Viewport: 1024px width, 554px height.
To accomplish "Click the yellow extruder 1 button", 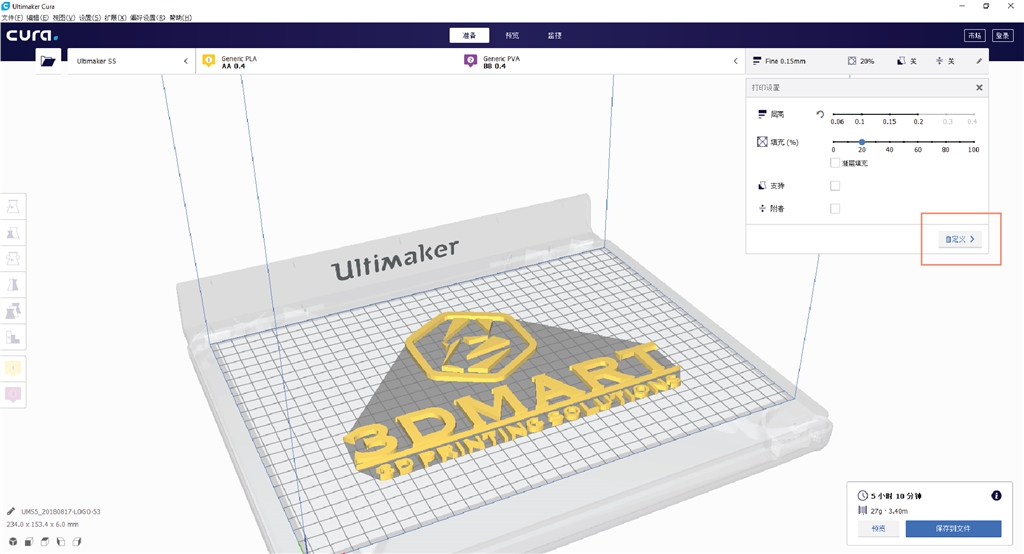I will 14,368.
